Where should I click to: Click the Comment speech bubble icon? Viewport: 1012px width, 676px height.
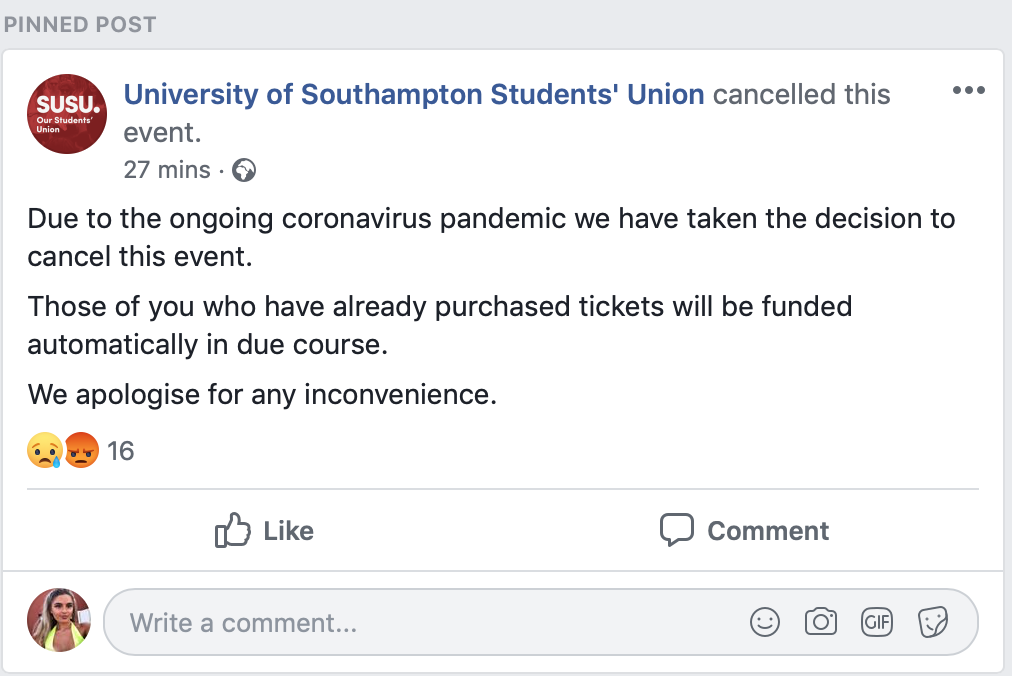[x=676, y=530]
